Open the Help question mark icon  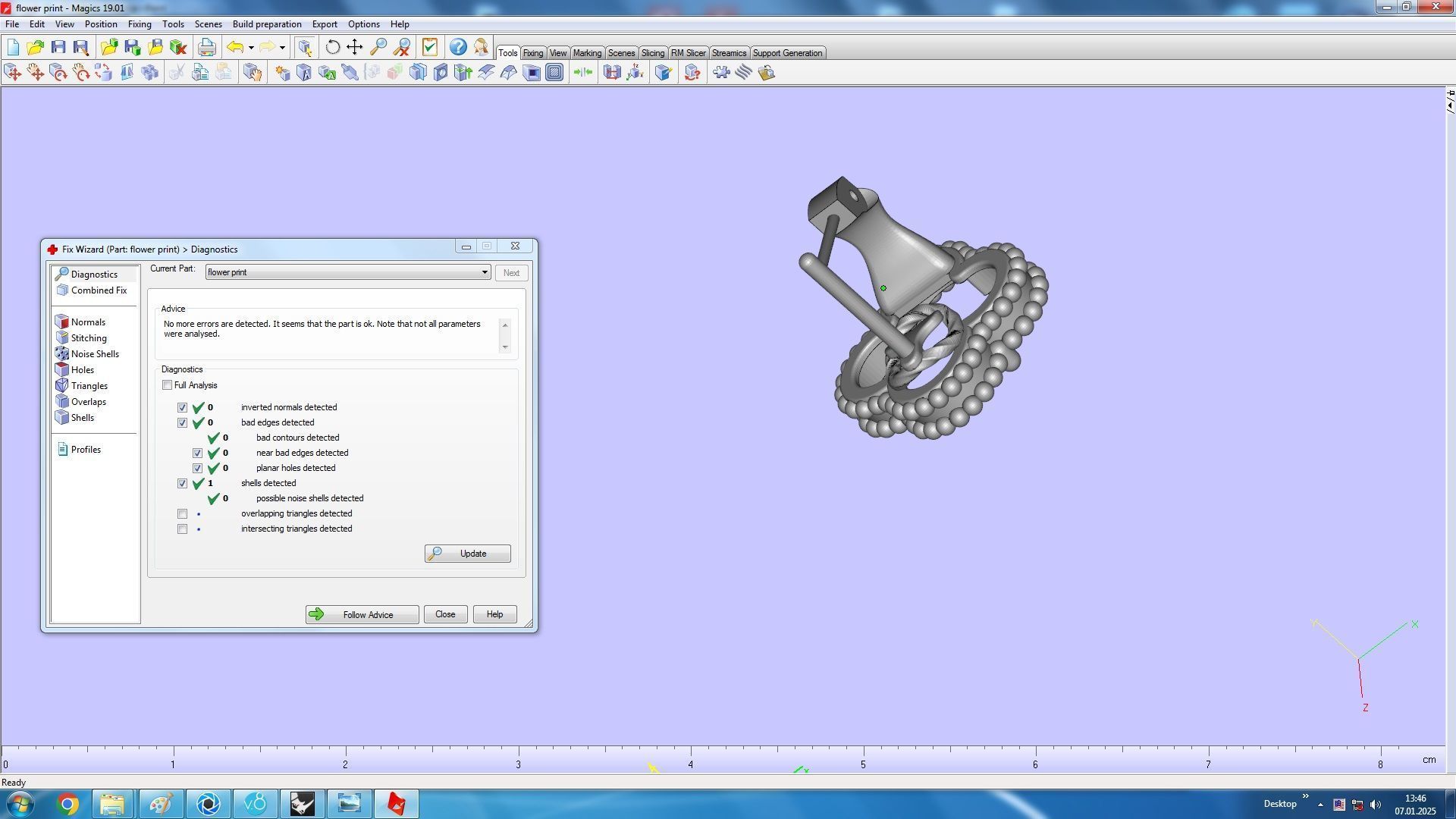(x=457, y=48)
